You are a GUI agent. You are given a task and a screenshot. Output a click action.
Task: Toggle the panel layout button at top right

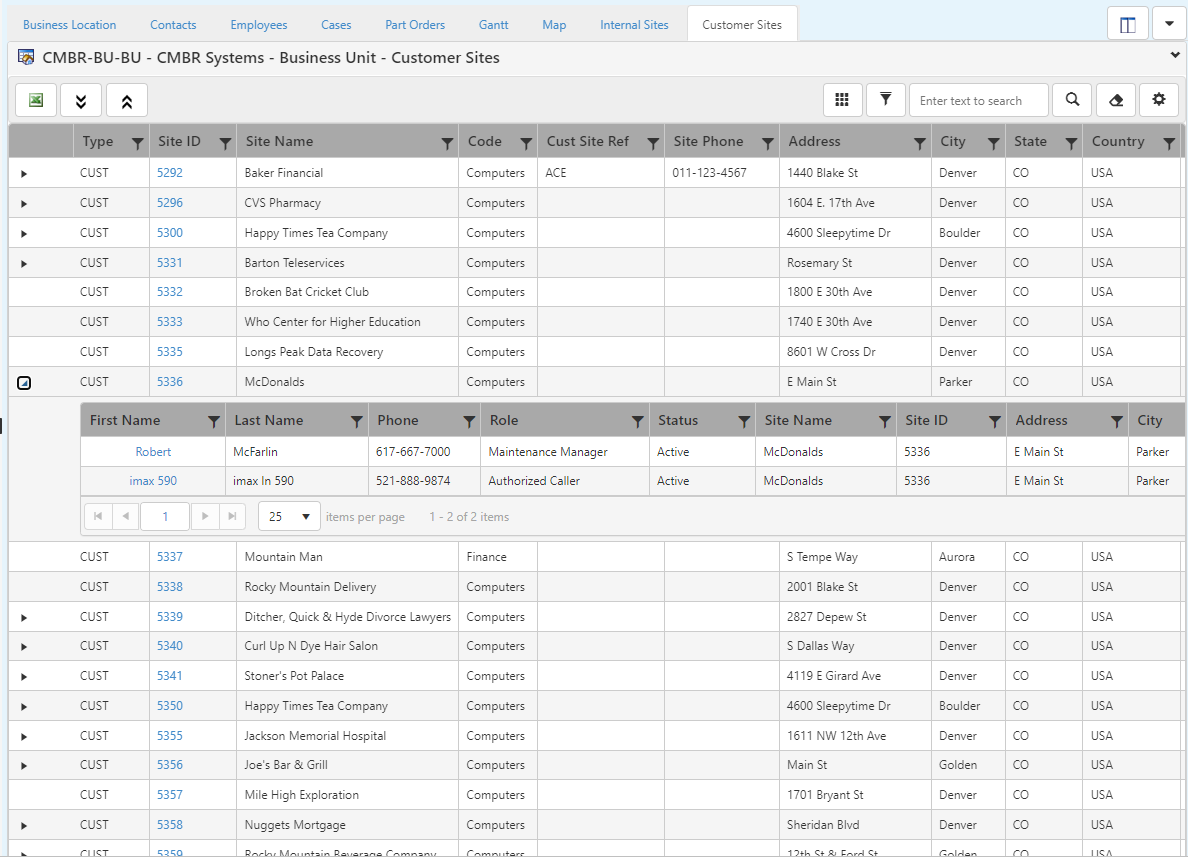pyautogui.click(x=1127, y=25)
